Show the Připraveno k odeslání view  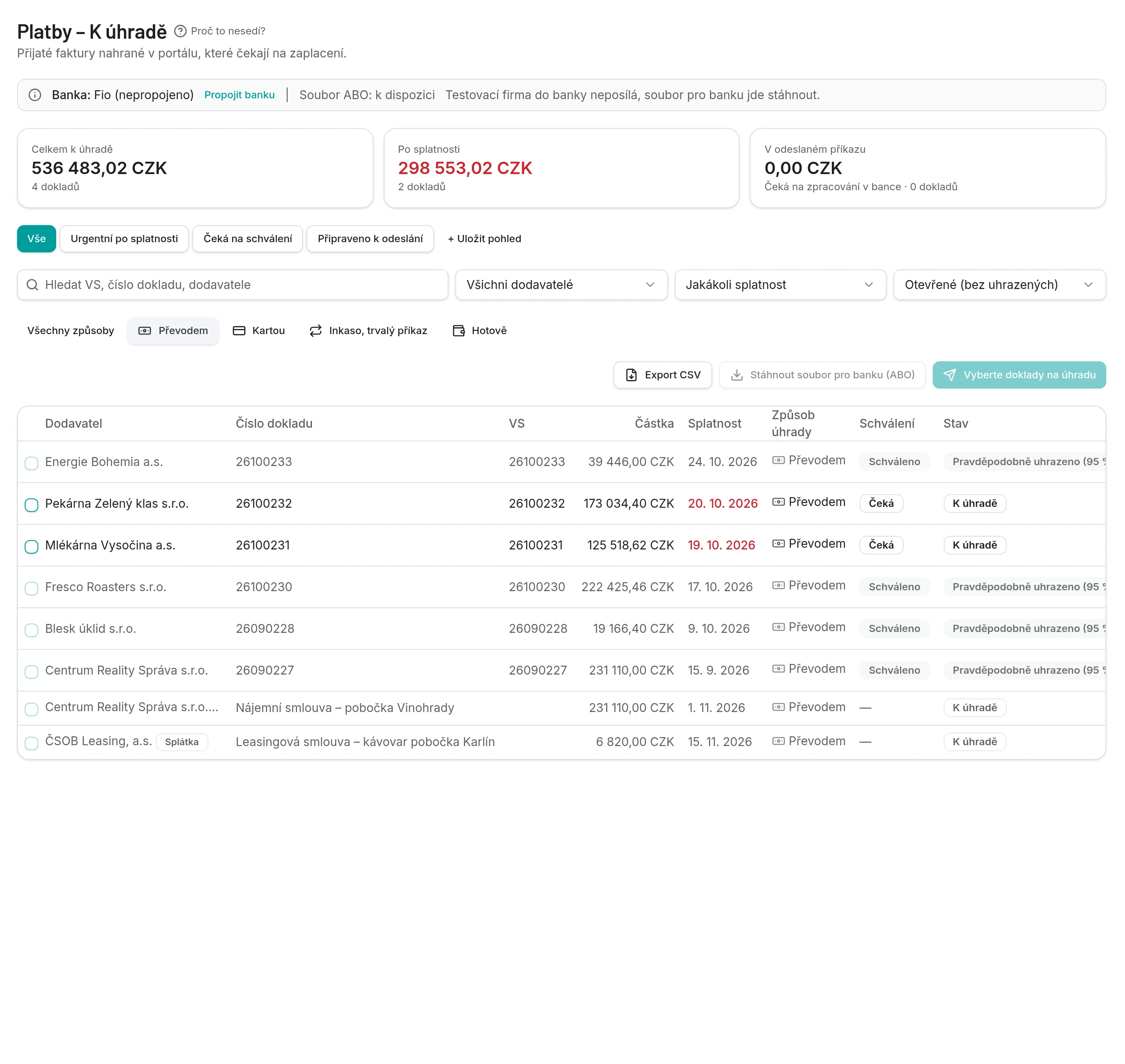click(370, 239)
